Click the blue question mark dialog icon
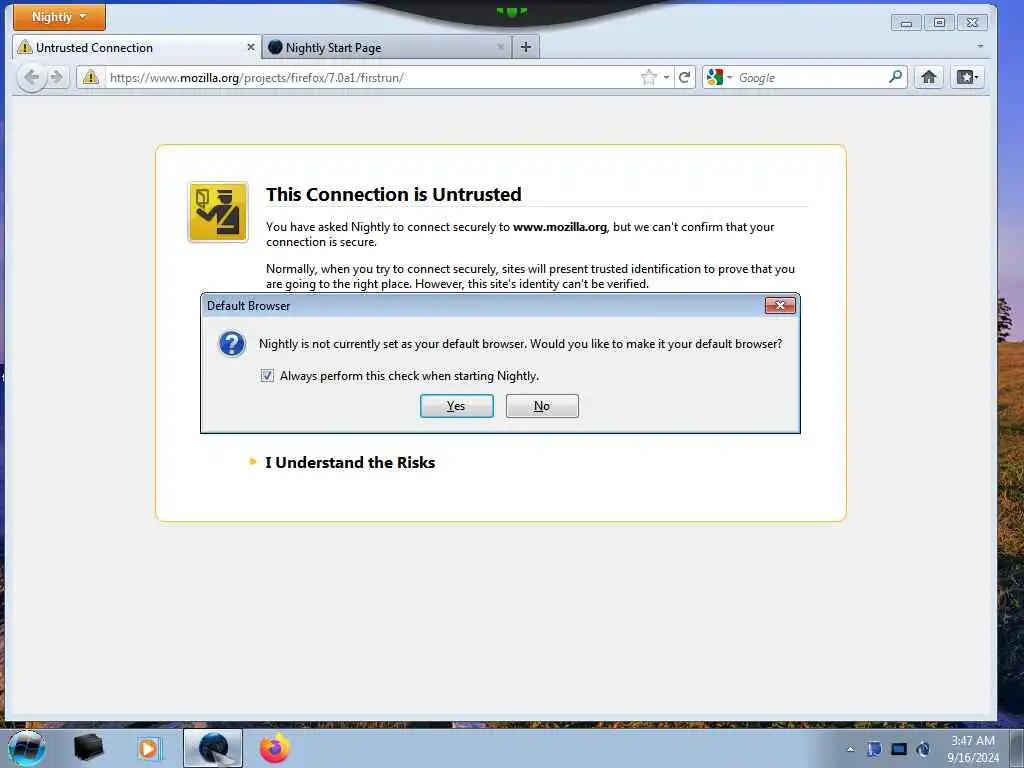The image size is (1024, 768). (232, 344)
